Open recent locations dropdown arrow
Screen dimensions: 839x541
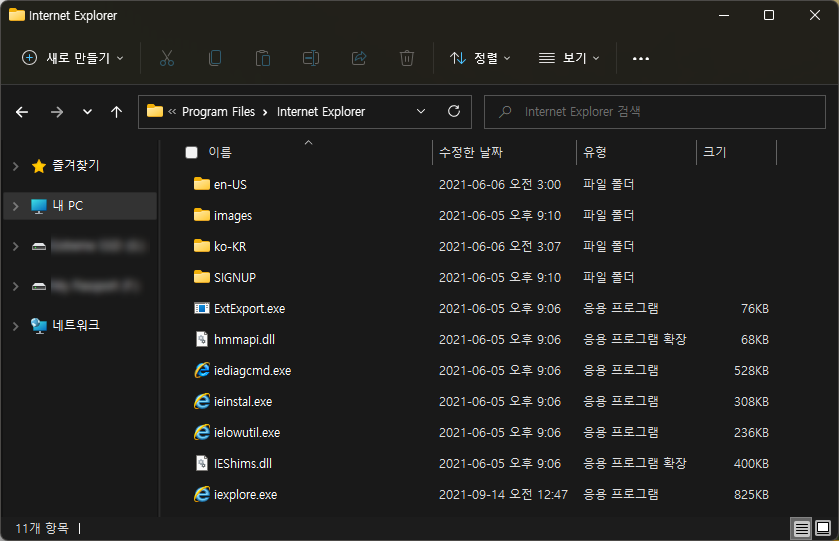[87, 112]
